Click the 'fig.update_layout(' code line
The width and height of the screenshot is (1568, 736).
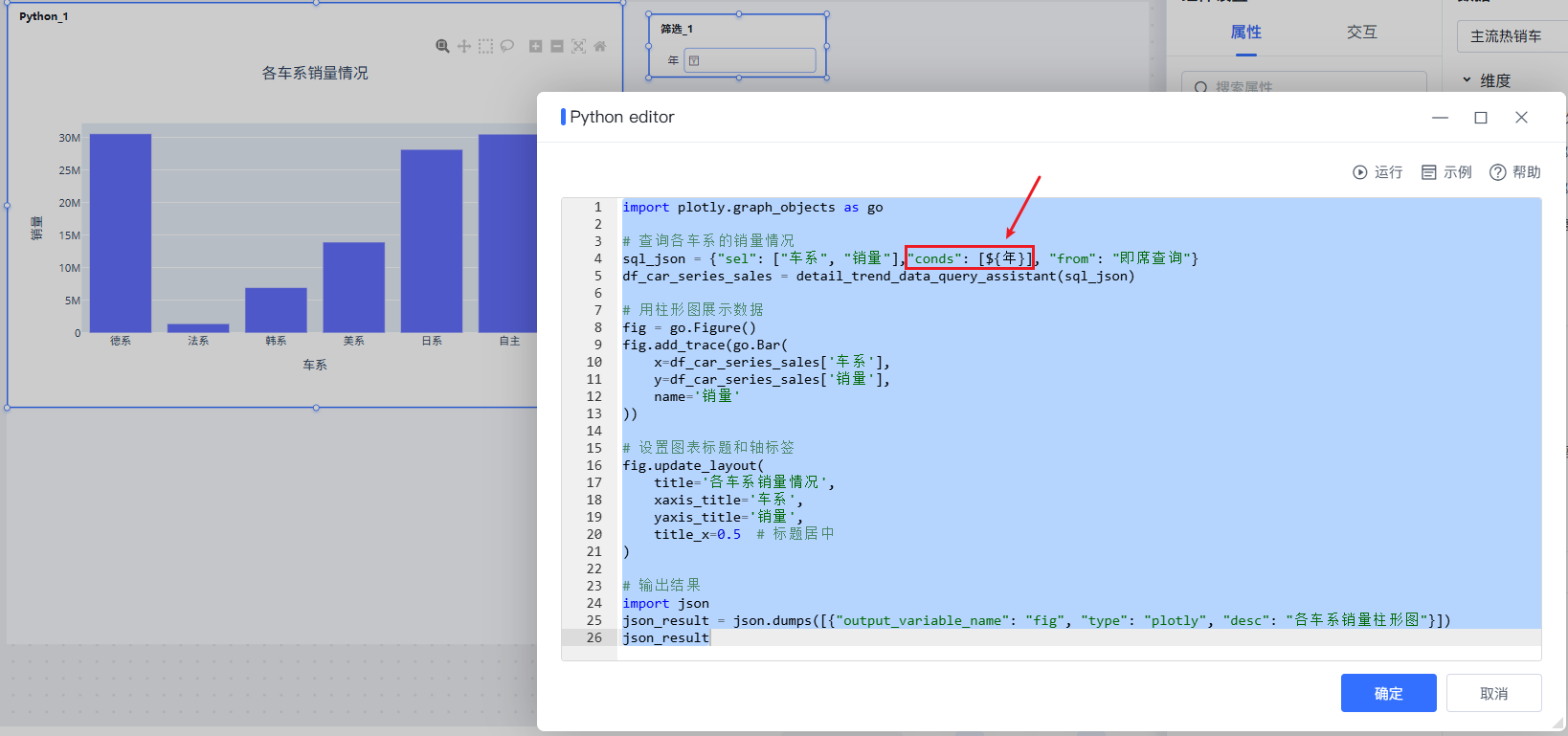(x=693, y=465)
